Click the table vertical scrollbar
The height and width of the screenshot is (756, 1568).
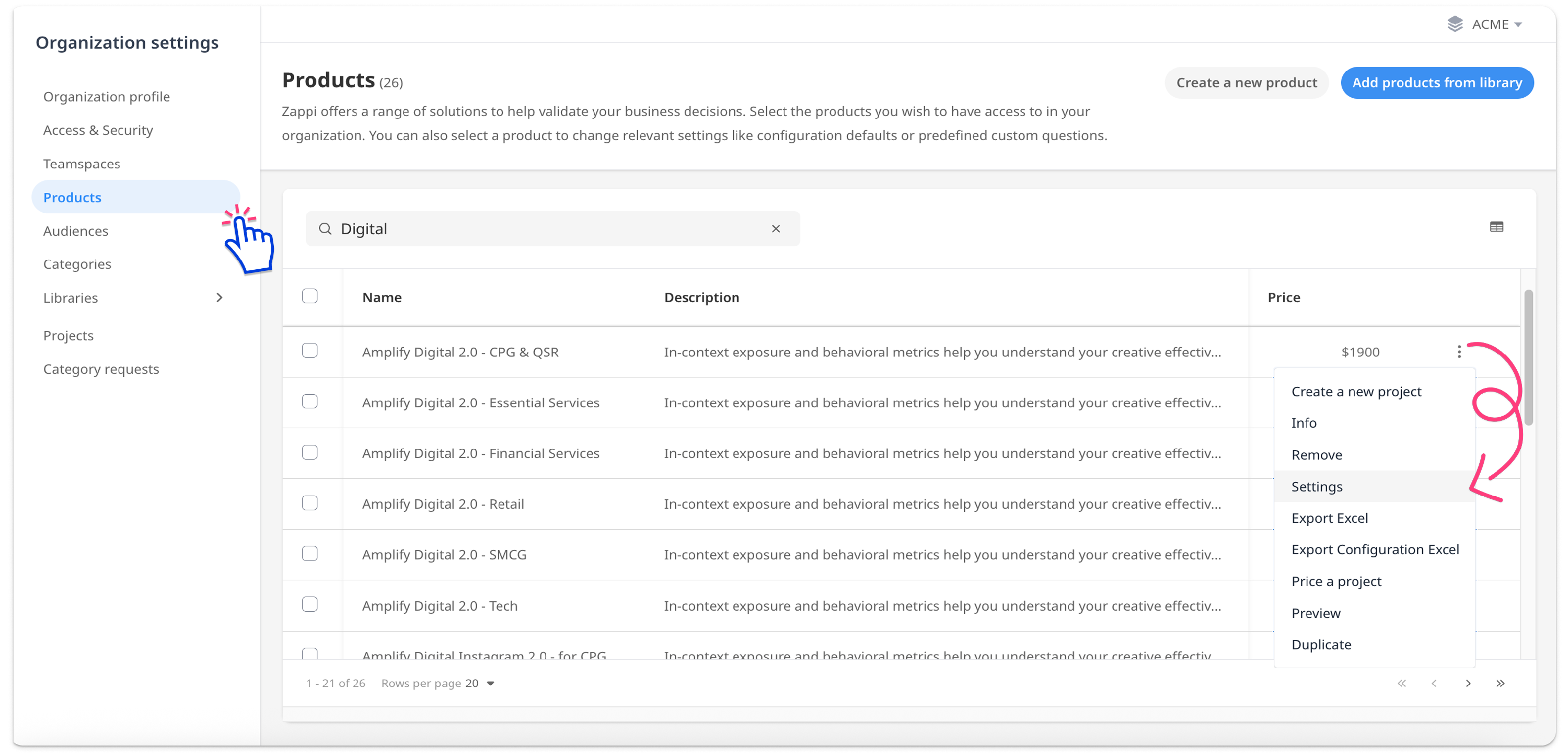1528,359
